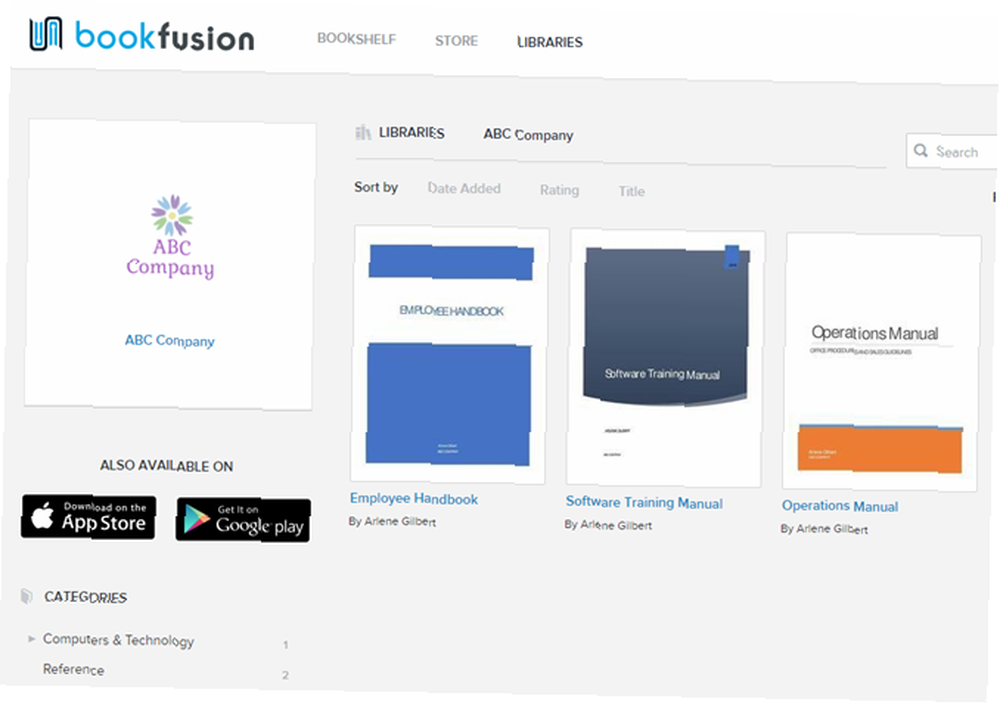Image resolution: width=1000 pixels, height=705 pixels.
Task: Open the Employee Handbook cover thumbnail
Action: coord(450,355)
